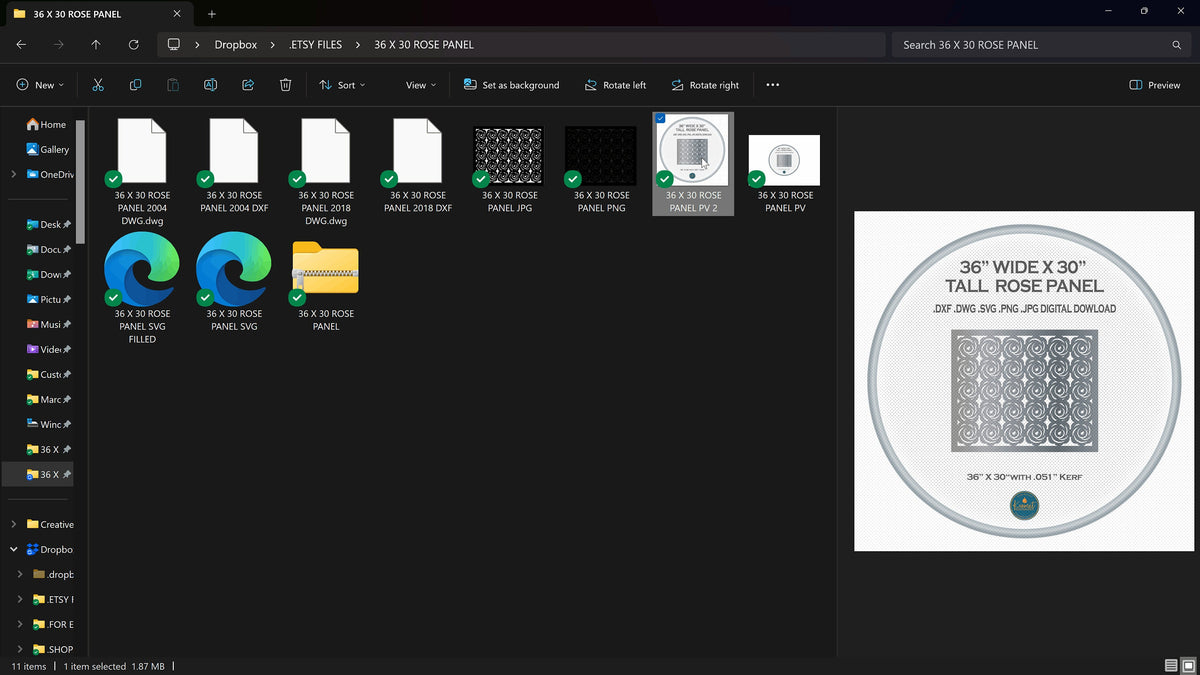Navigate up one folder level

coord(96,45)
